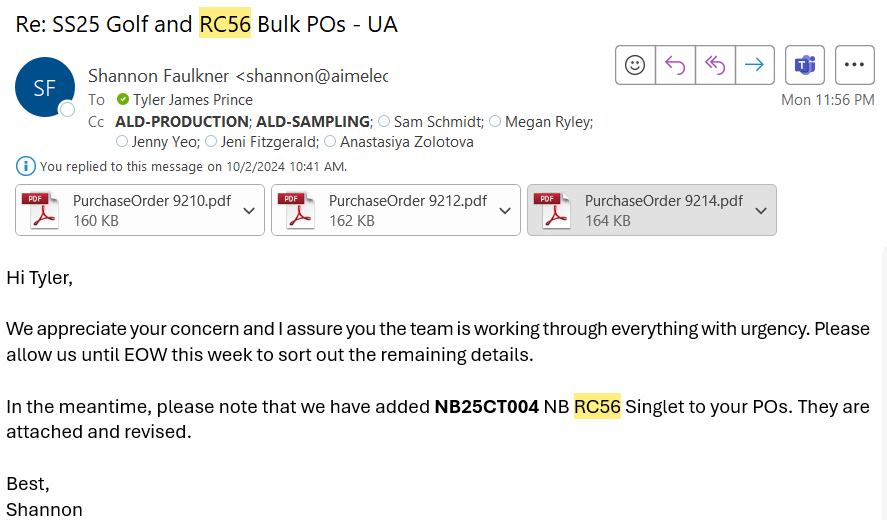This screenshot has width=887, height=520.
Task: Open the more actions ellipsis menu
Action: tap(854, 65)
